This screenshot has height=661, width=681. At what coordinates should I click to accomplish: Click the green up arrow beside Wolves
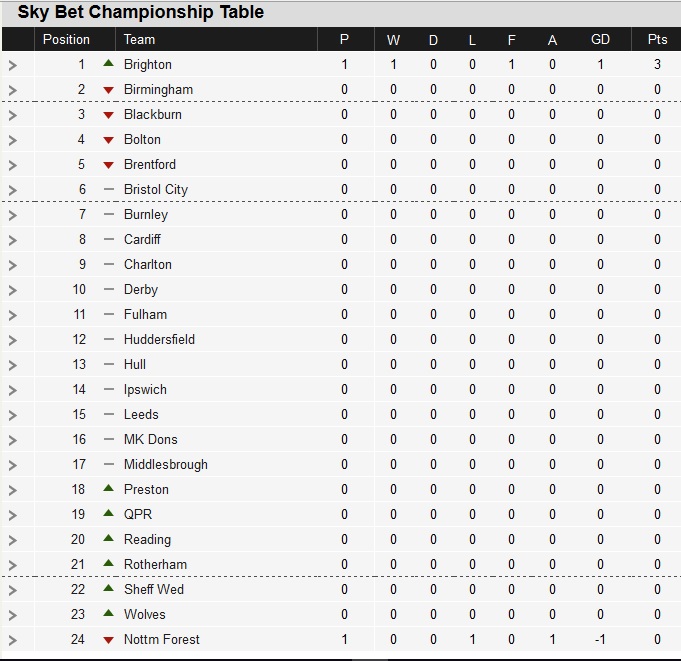click(109, 613)
